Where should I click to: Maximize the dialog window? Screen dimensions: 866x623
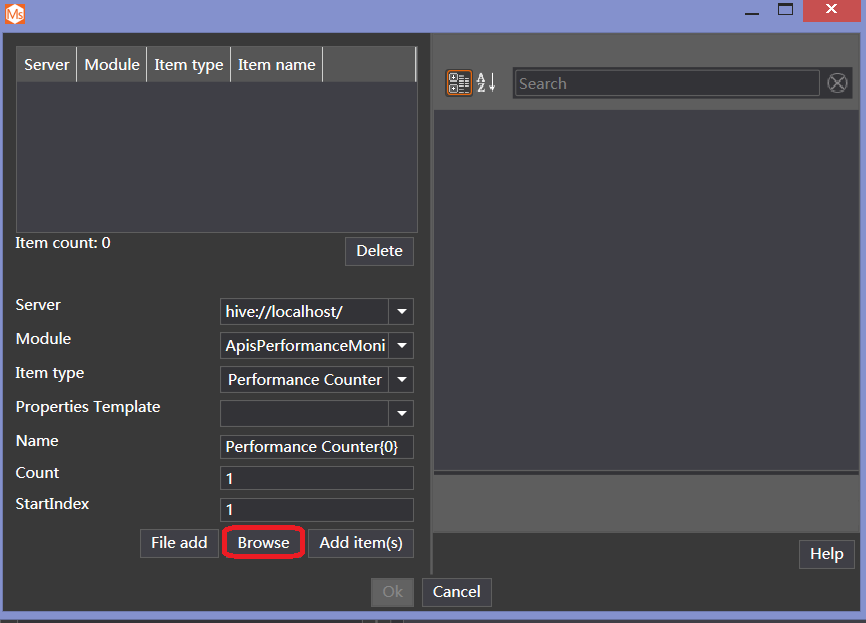pos(786,11)
